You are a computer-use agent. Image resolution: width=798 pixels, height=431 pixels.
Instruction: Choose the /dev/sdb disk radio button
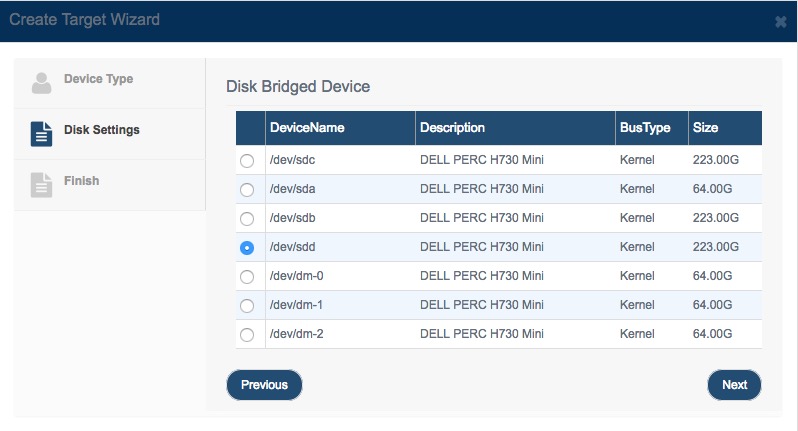tap(247, 219)
